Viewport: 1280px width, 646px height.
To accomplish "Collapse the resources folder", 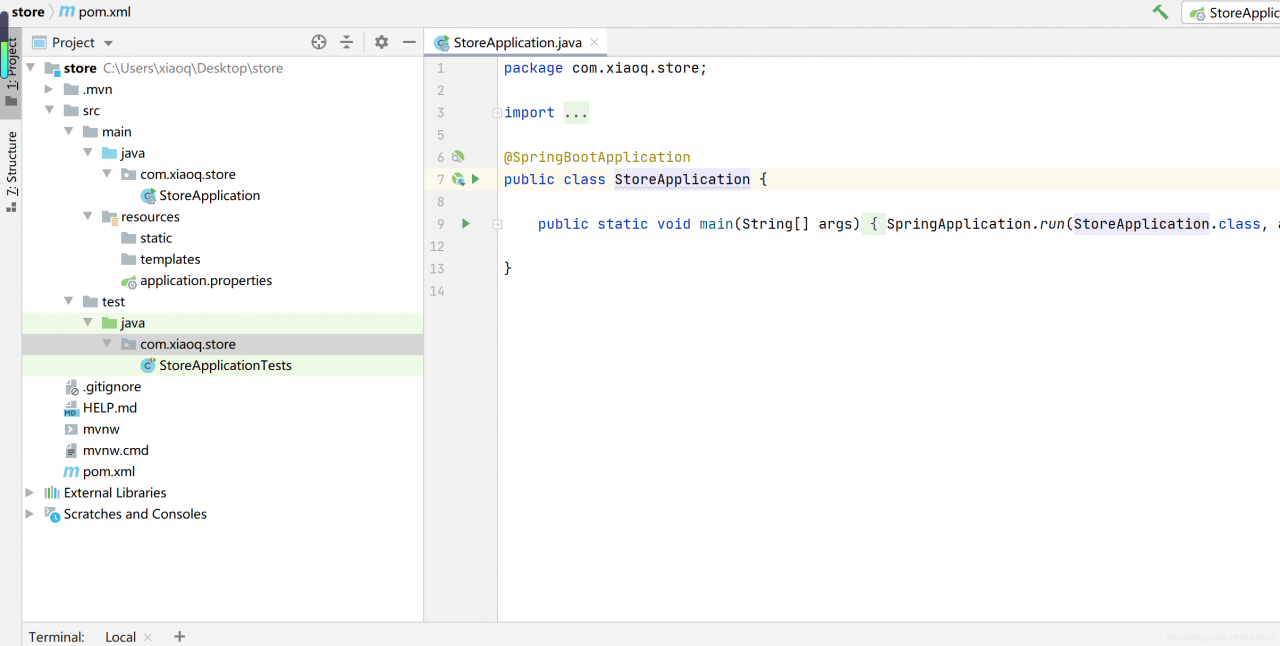I will pos(87,217).
